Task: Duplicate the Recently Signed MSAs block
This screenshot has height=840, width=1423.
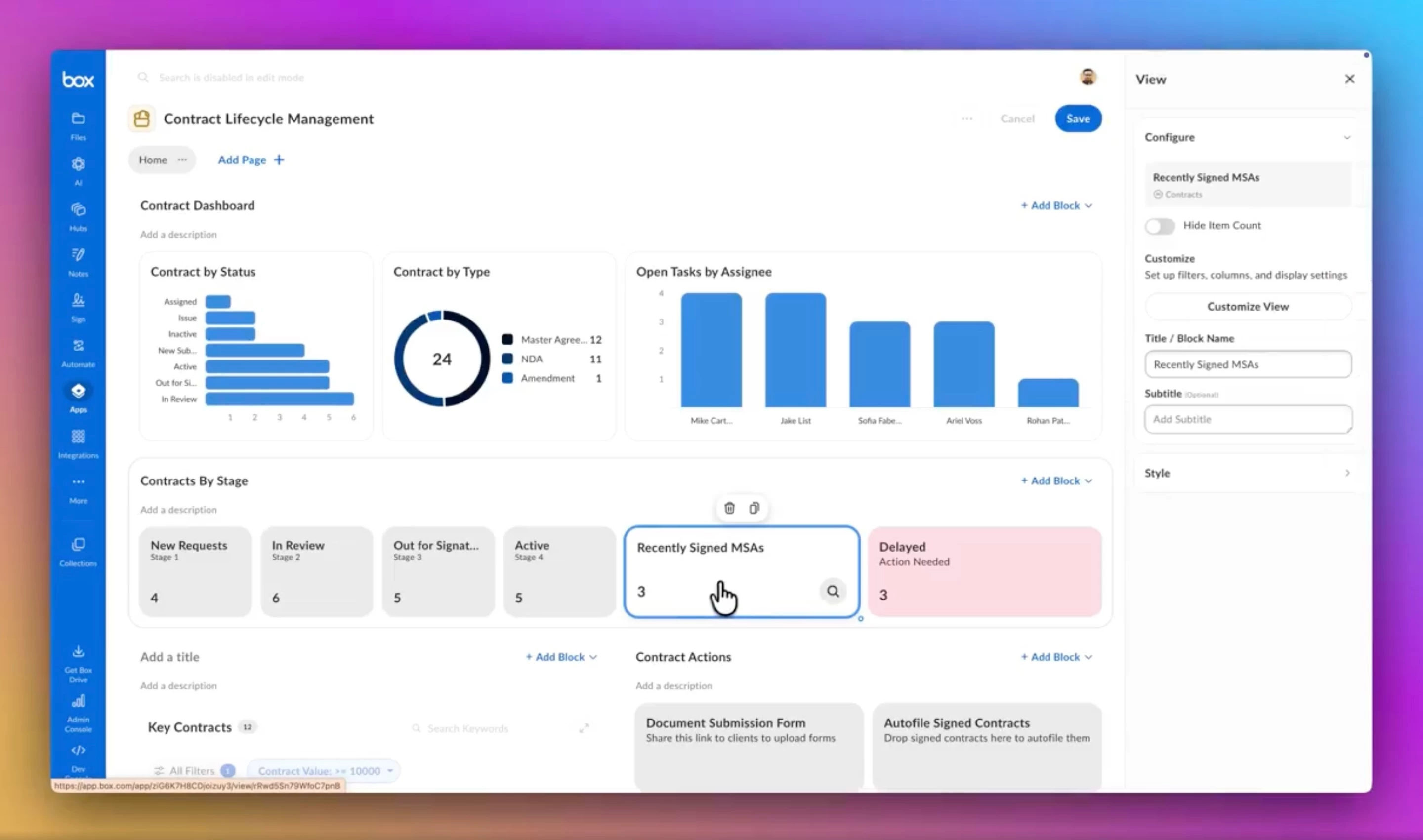Action: click(x=754, y=508)
